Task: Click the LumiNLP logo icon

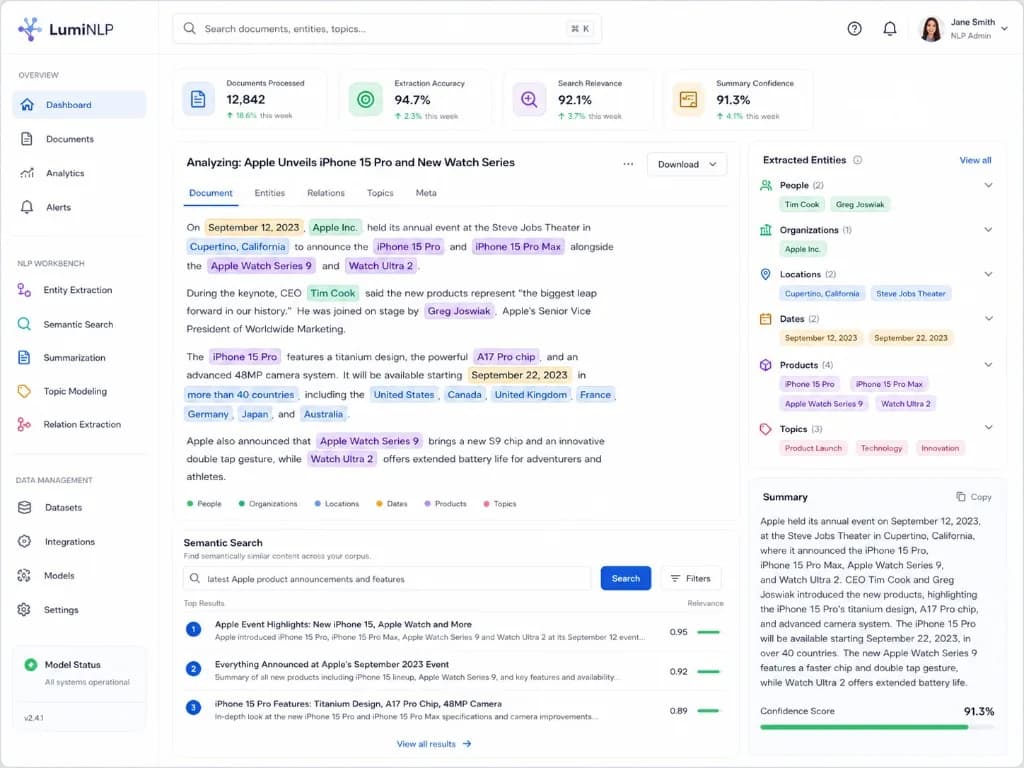Action: [x=29, y=29]
